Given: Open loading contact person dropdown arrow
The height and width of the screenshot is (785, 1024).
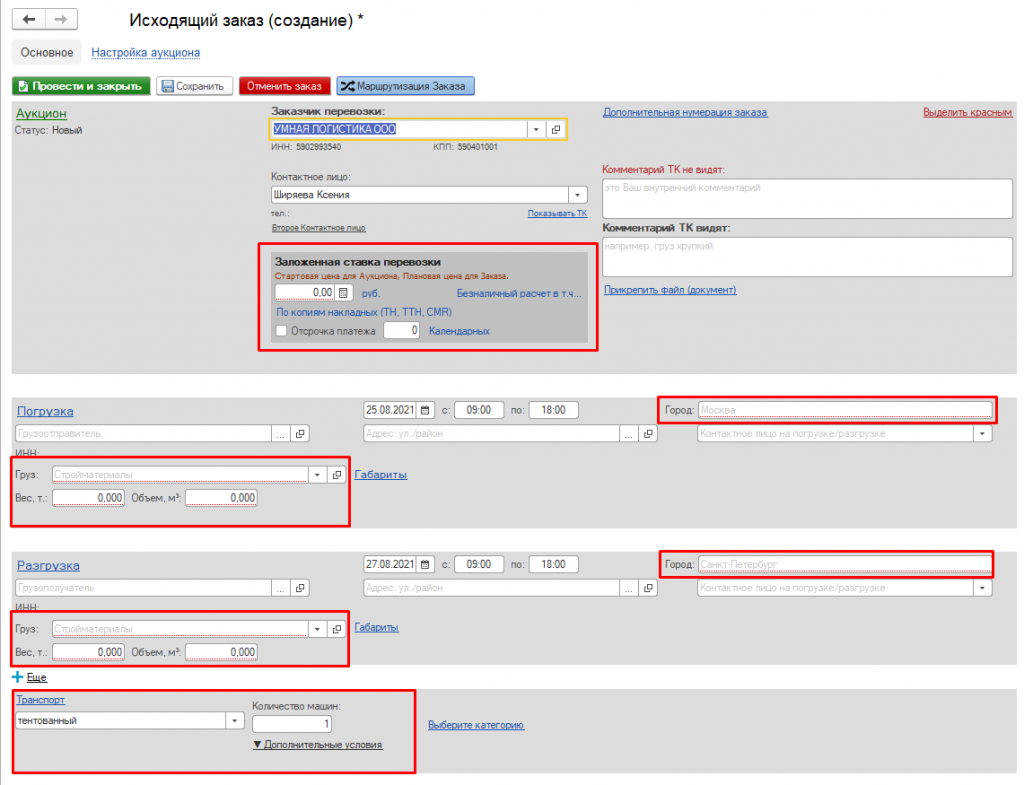Looking at the screenshot, I should coord(982,434).
